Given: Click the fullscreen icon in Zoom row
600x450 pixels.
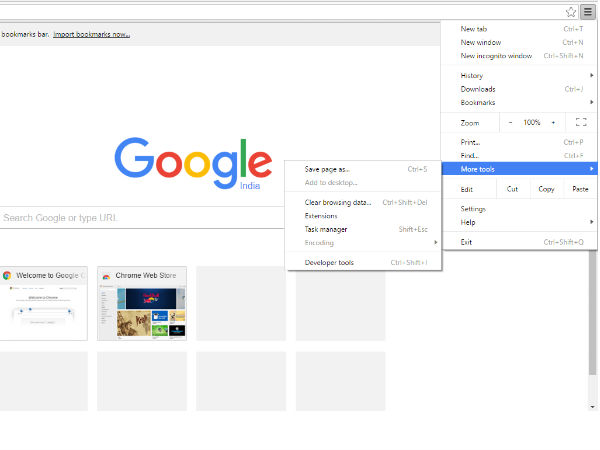Looking at the screenshot, I should click(581, 122).
